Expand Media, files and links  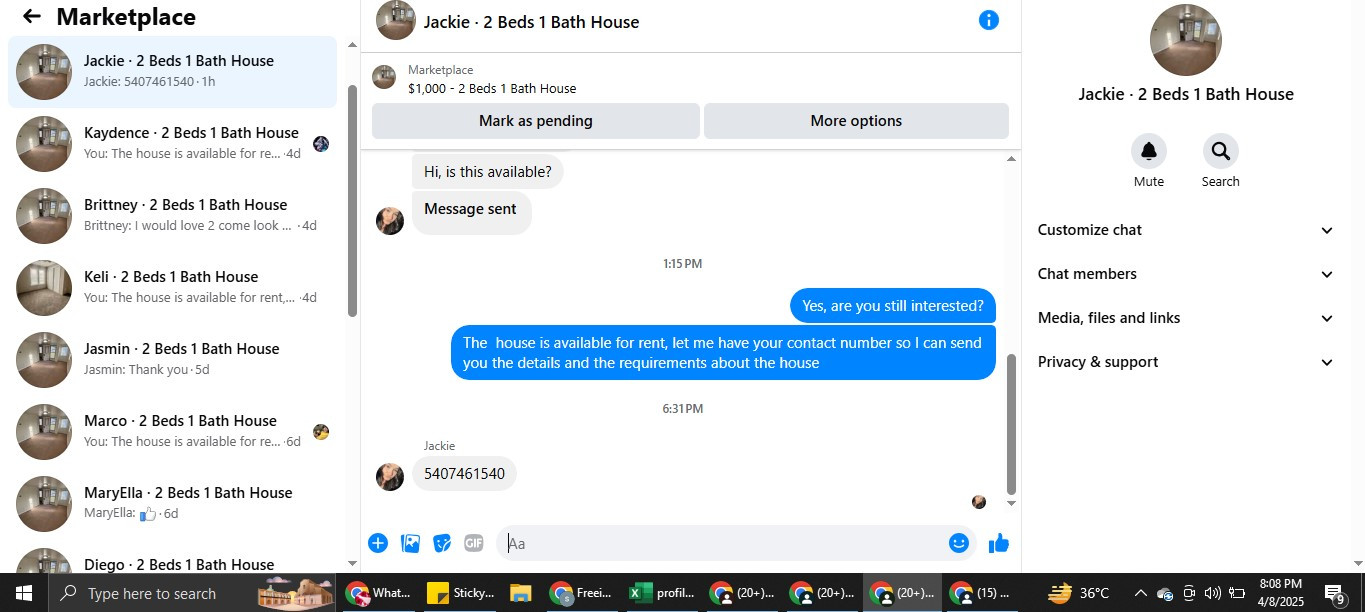tap(1185, 318)
